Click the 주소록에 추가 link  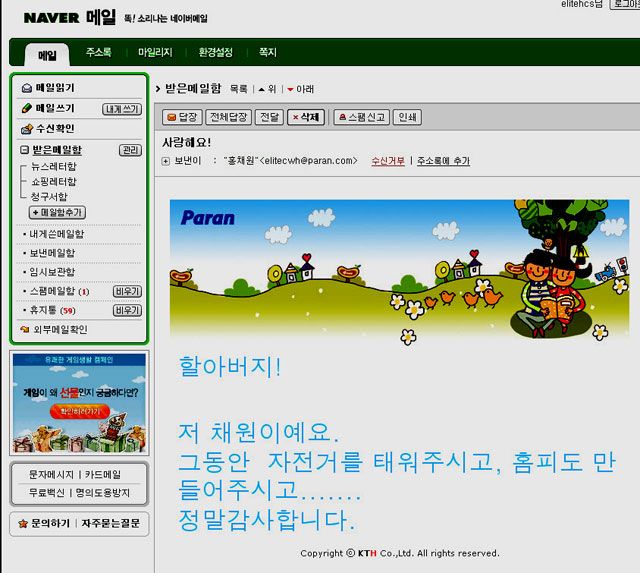pos(443,161)
